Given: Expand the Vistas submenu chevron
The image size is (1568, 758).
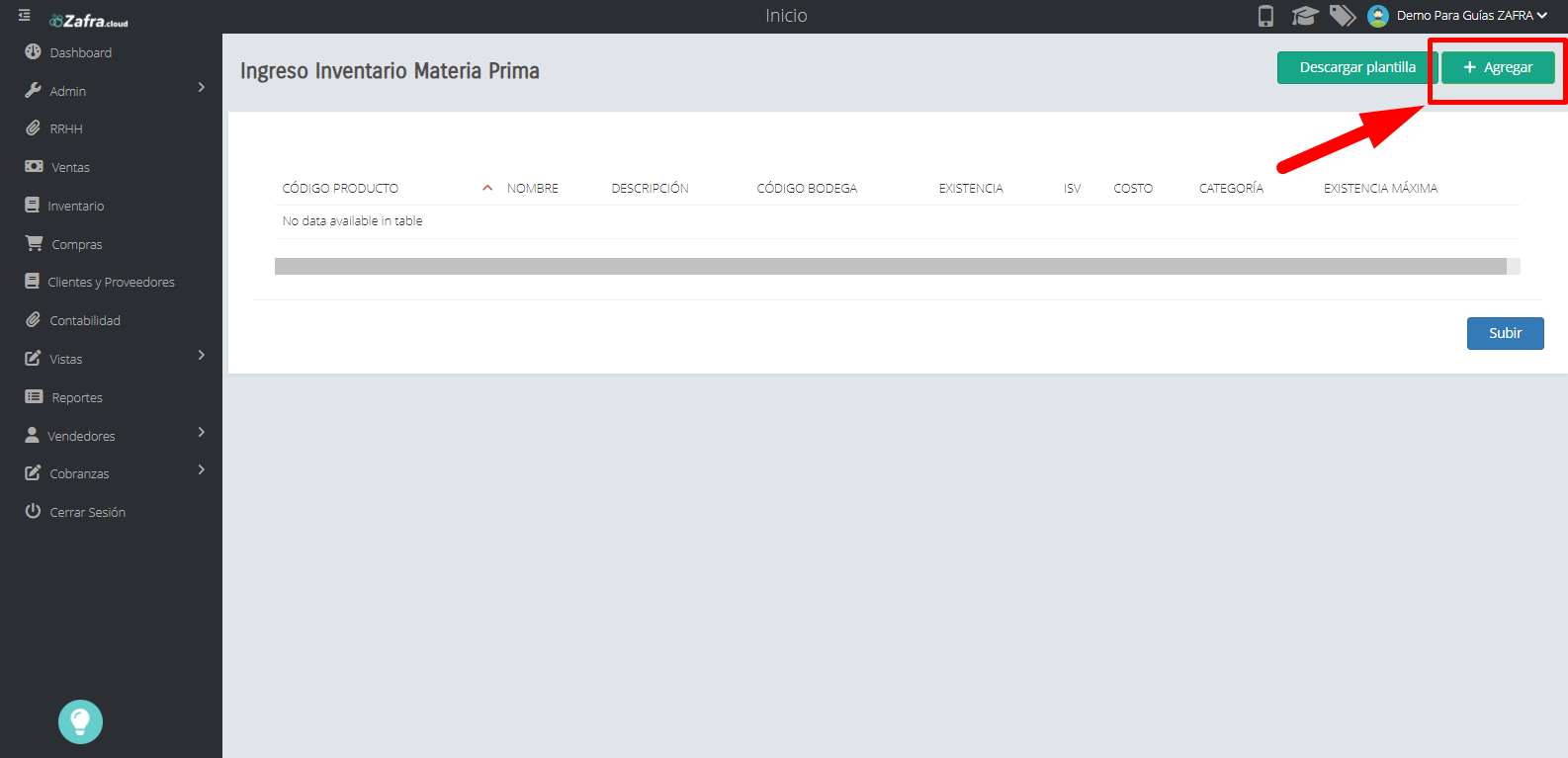Looking at the screenshot, I should coord(202,355).
